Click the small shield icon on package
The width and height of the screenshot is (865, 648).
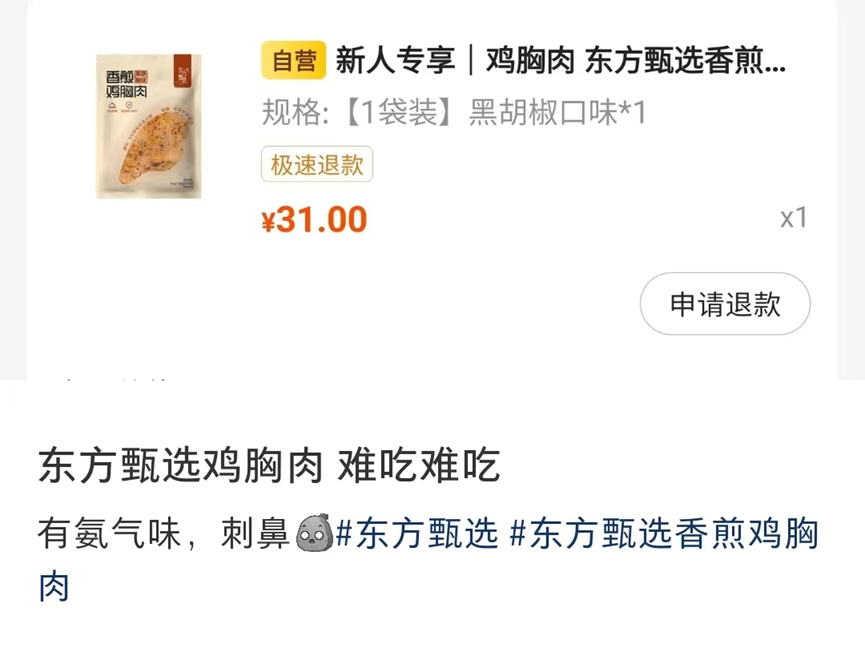click(x=129, y=105)
